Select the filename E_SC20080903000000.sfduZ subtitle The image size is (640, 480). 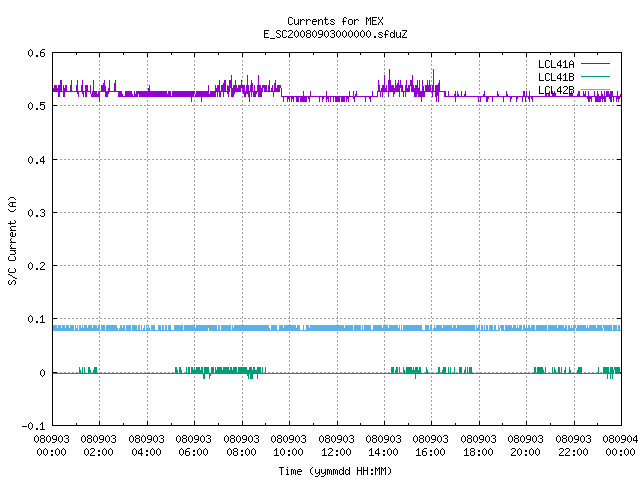pos(335,34)
